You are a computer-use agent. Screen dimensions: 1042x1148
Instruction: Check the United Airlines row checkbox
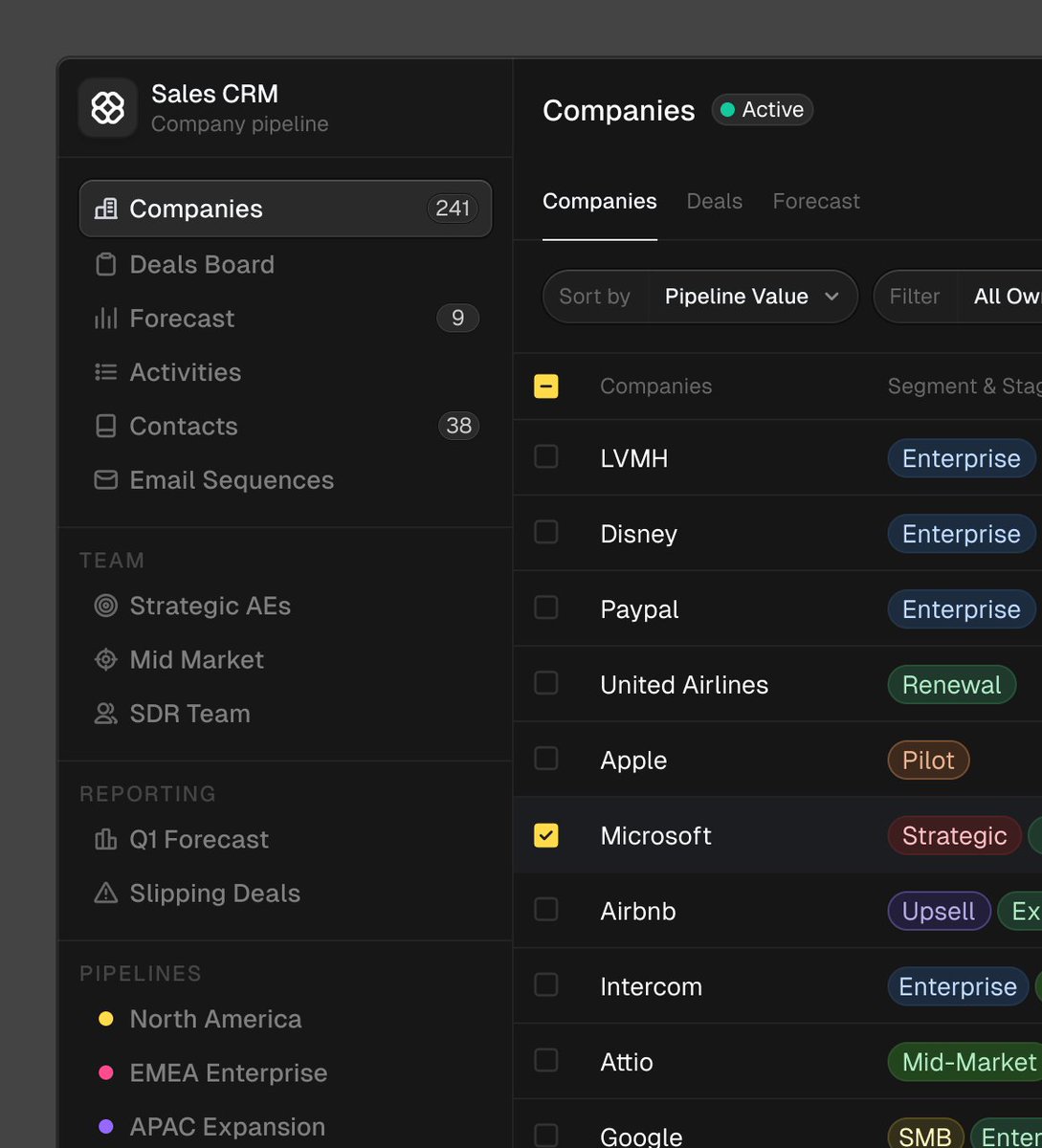(x=546, y=684)
